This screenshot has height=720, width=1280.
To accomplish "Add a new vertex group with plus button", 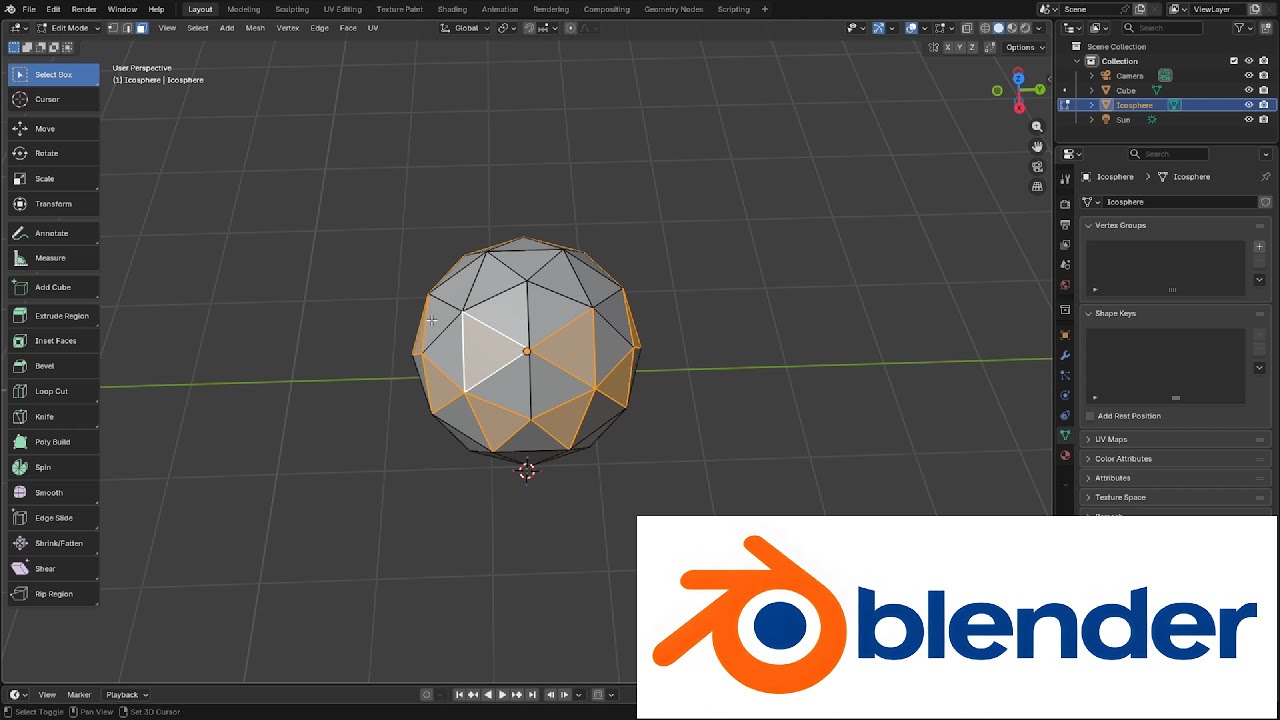I will coord(1259,246).
